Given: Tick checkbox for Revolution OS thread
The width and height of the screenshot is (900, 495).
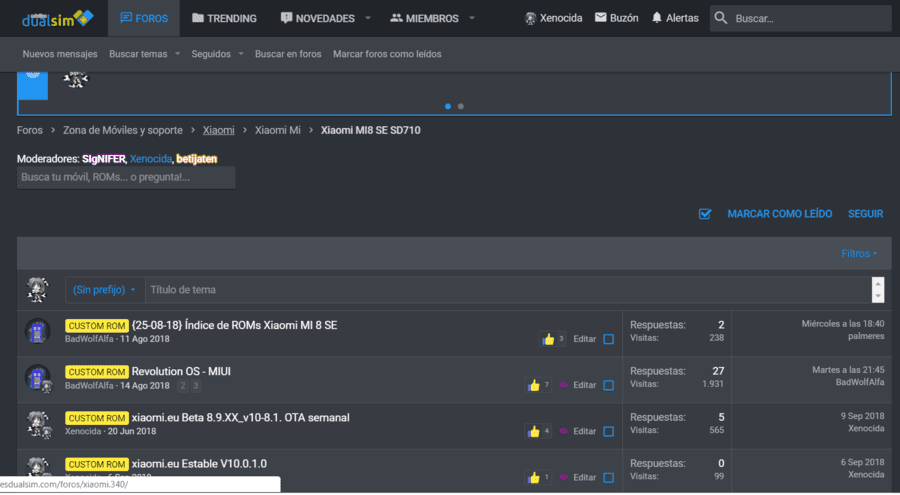Looking at the screenshot, I should 608,385.
